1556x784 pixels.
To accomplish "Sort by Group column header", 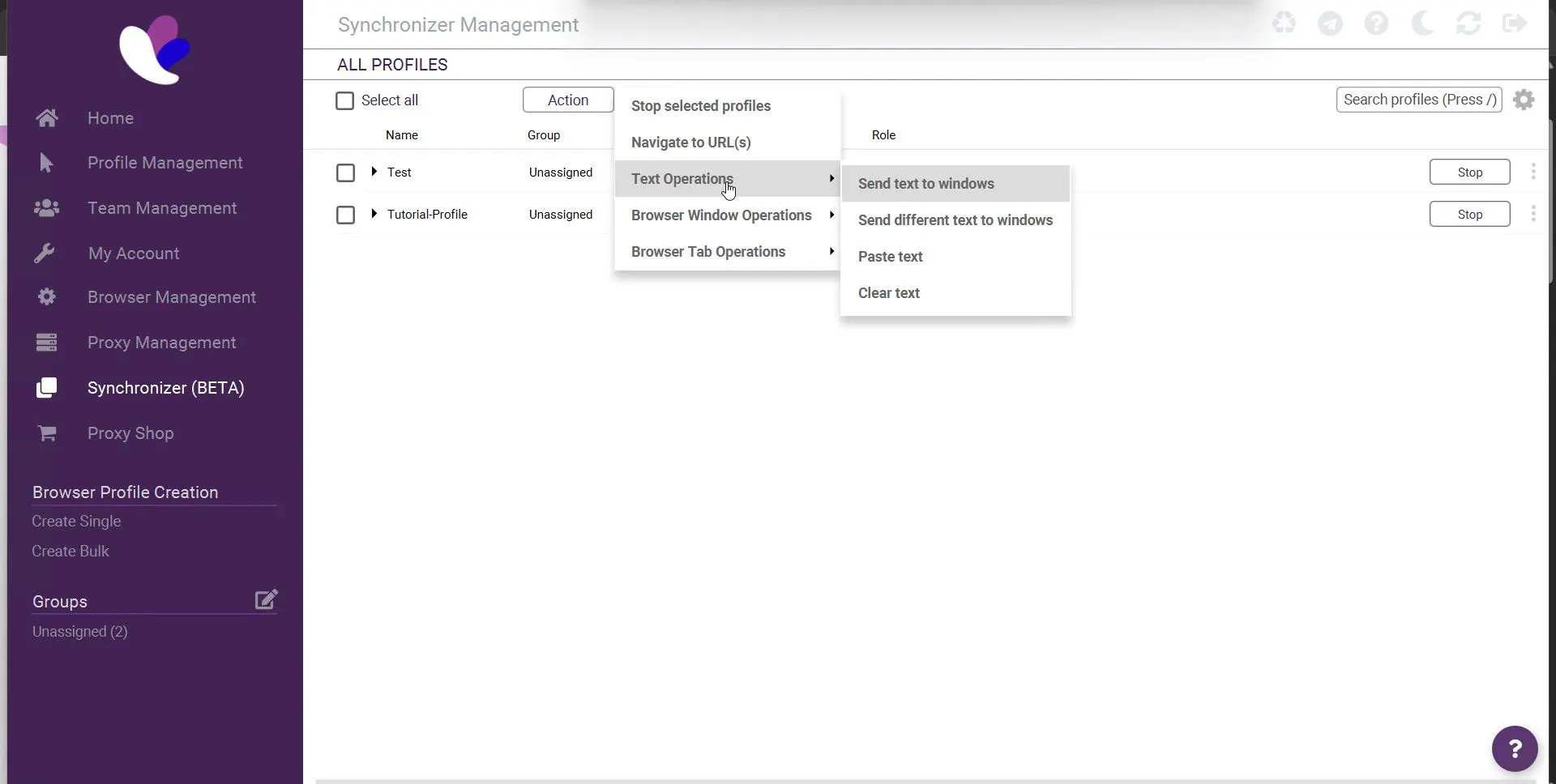I will [x=544, y=135].
